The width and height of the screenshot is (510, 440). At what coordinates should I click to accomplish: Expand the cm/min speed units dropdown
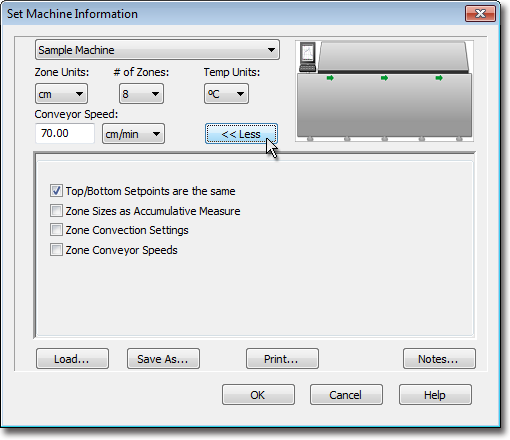133,134
